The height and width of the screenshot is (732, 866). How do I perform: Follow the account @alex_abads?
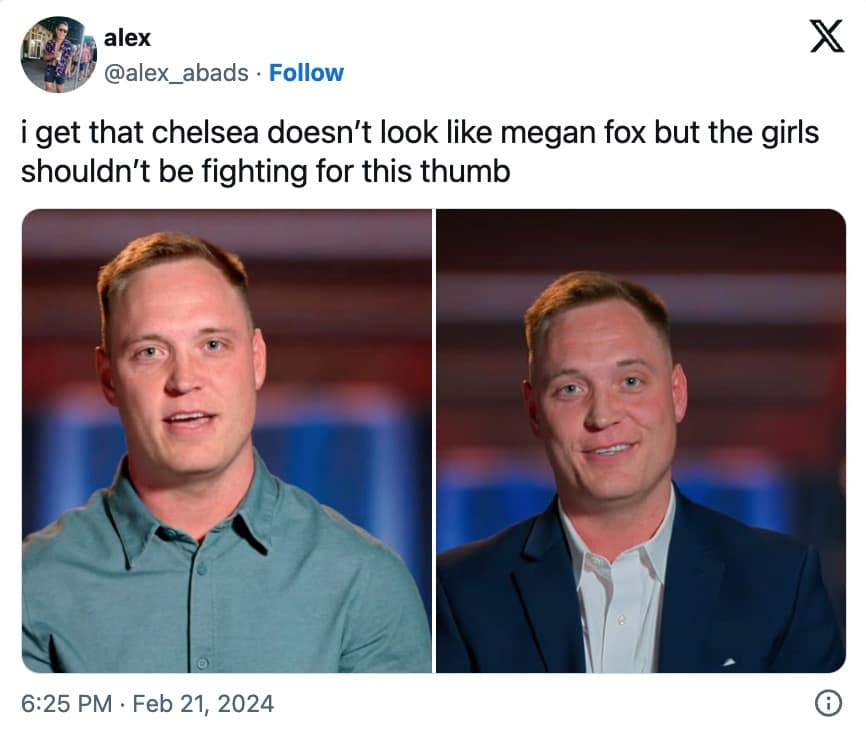click(x=307, y=72)
